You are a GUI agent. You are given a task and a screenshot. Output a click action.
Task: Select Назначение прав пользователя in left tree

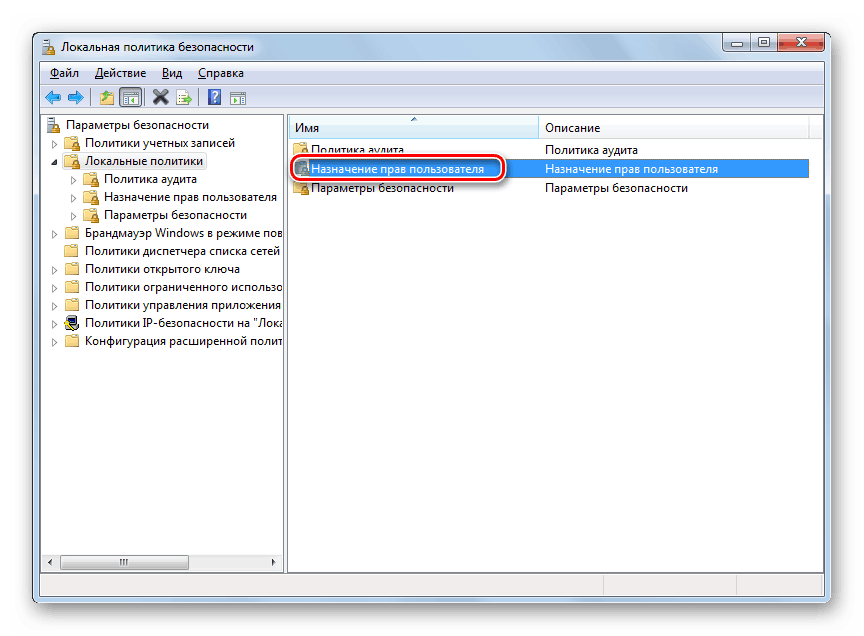[x=190, y=197]
